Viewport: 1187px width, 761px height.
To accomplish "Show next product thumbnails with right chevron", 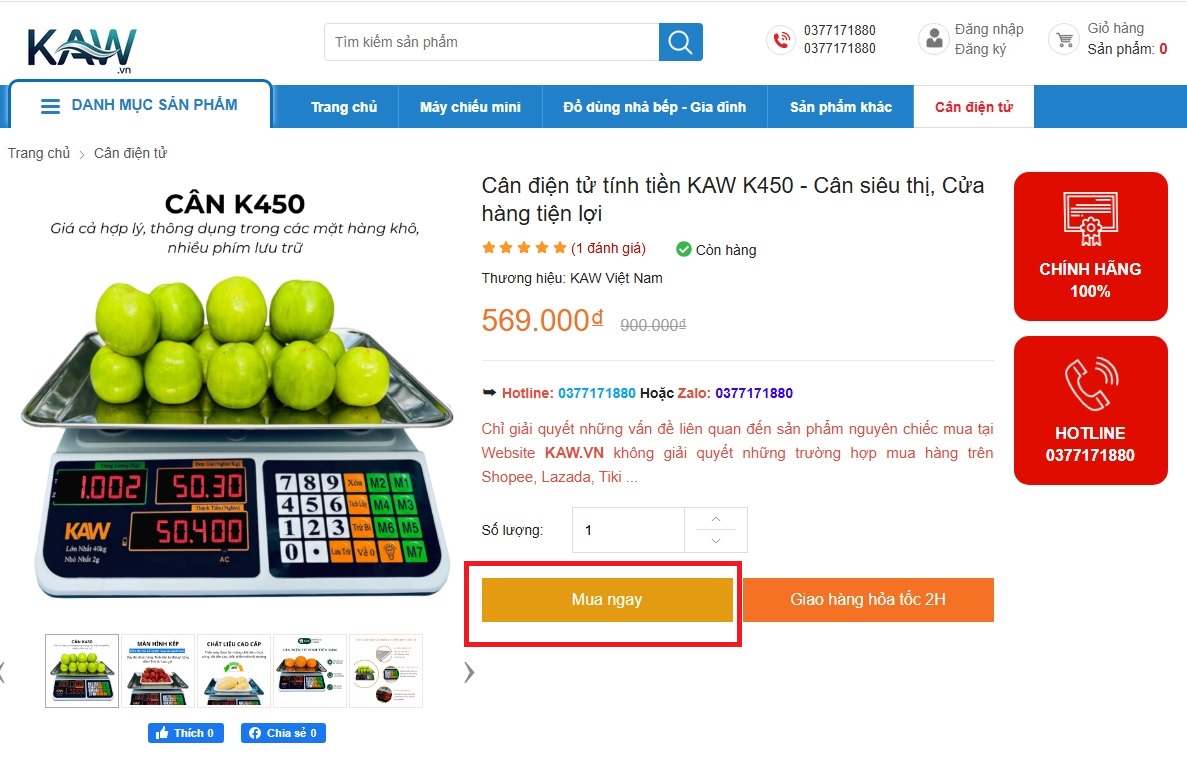I will tap(469, 672).
